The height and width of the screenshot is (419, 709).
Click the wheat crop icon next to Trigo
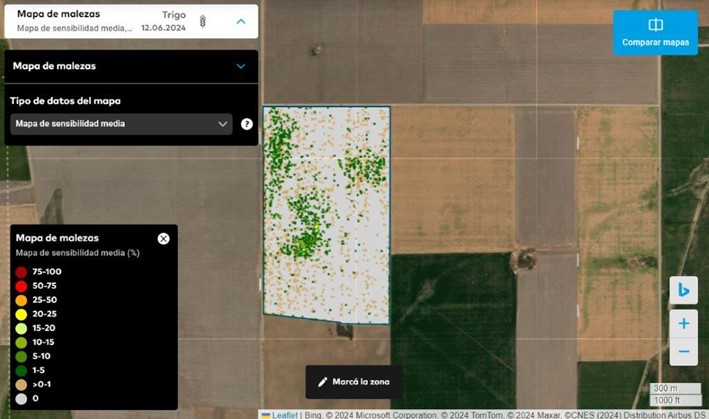click(202, 21)
